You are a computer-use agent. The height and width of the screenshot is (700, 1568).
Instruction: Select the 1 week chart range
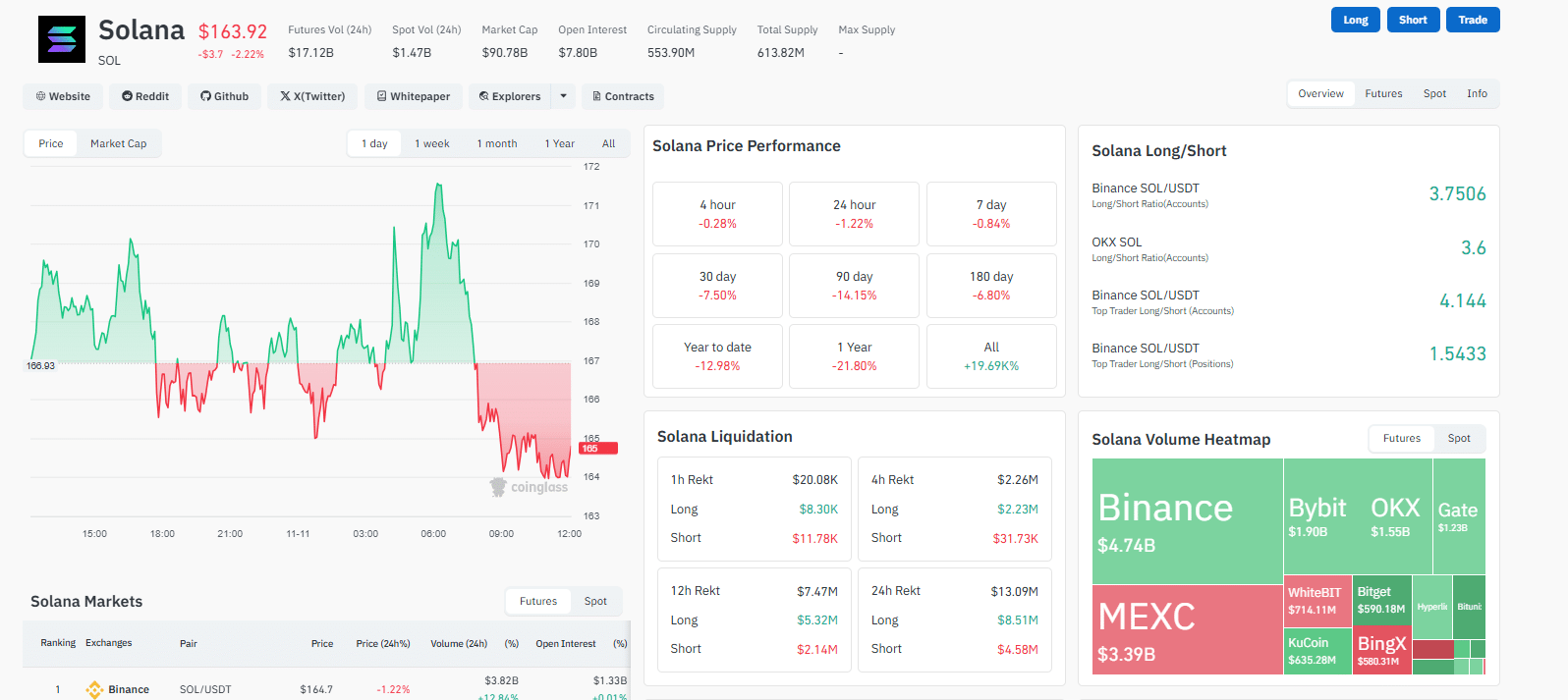tap(431, 143)
